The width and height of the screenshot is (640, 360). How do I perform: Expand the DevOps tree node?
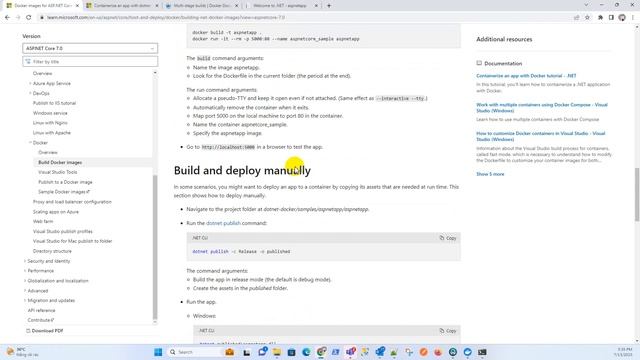tap(30, 93)
